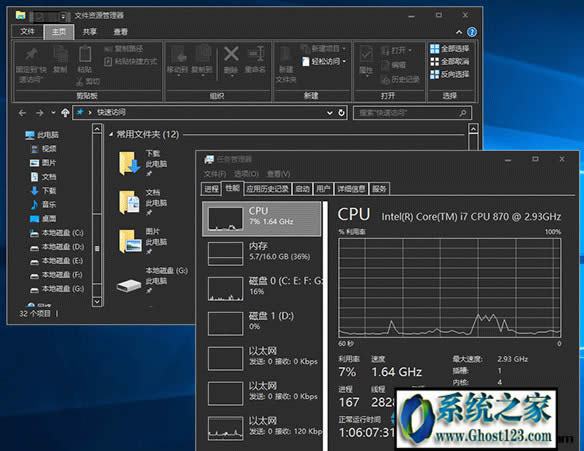Switch to the 共享 ribbon tab
This screenshot has width=584, height=451.
click(89, 32)
